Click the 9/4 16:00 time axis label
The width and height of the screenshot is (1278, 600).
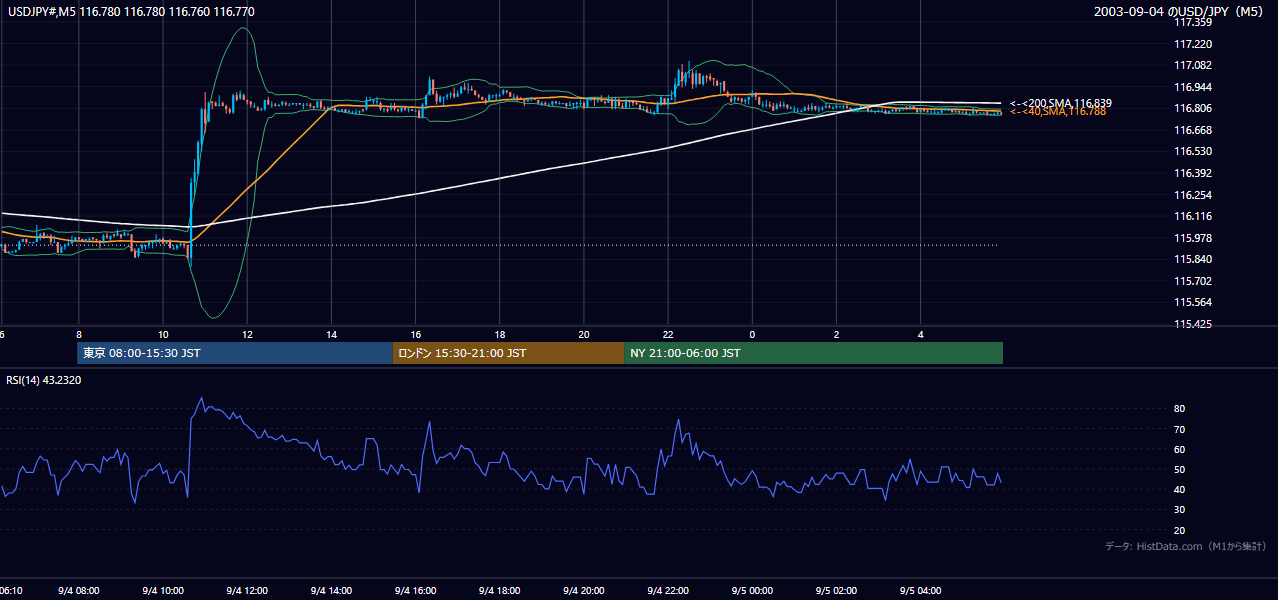point(415,591)
